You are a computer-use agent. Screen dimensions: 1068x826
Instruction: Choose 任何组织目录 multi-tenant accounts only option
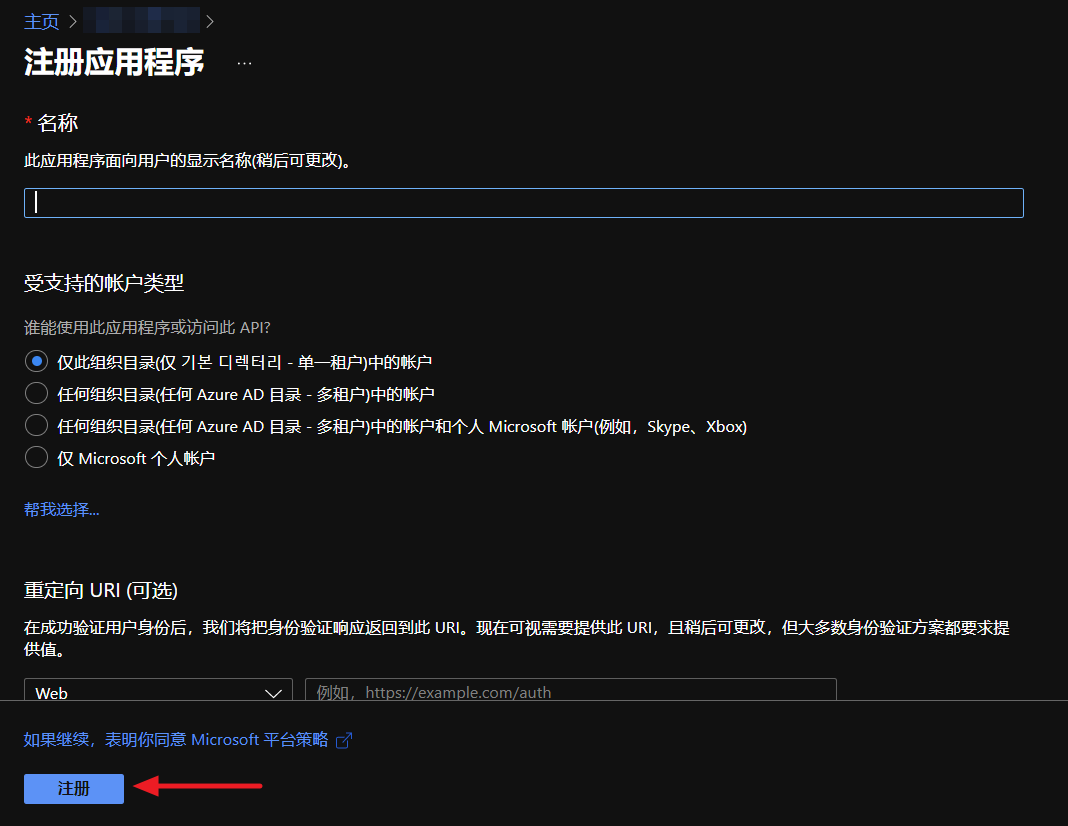tap(36, 393)
